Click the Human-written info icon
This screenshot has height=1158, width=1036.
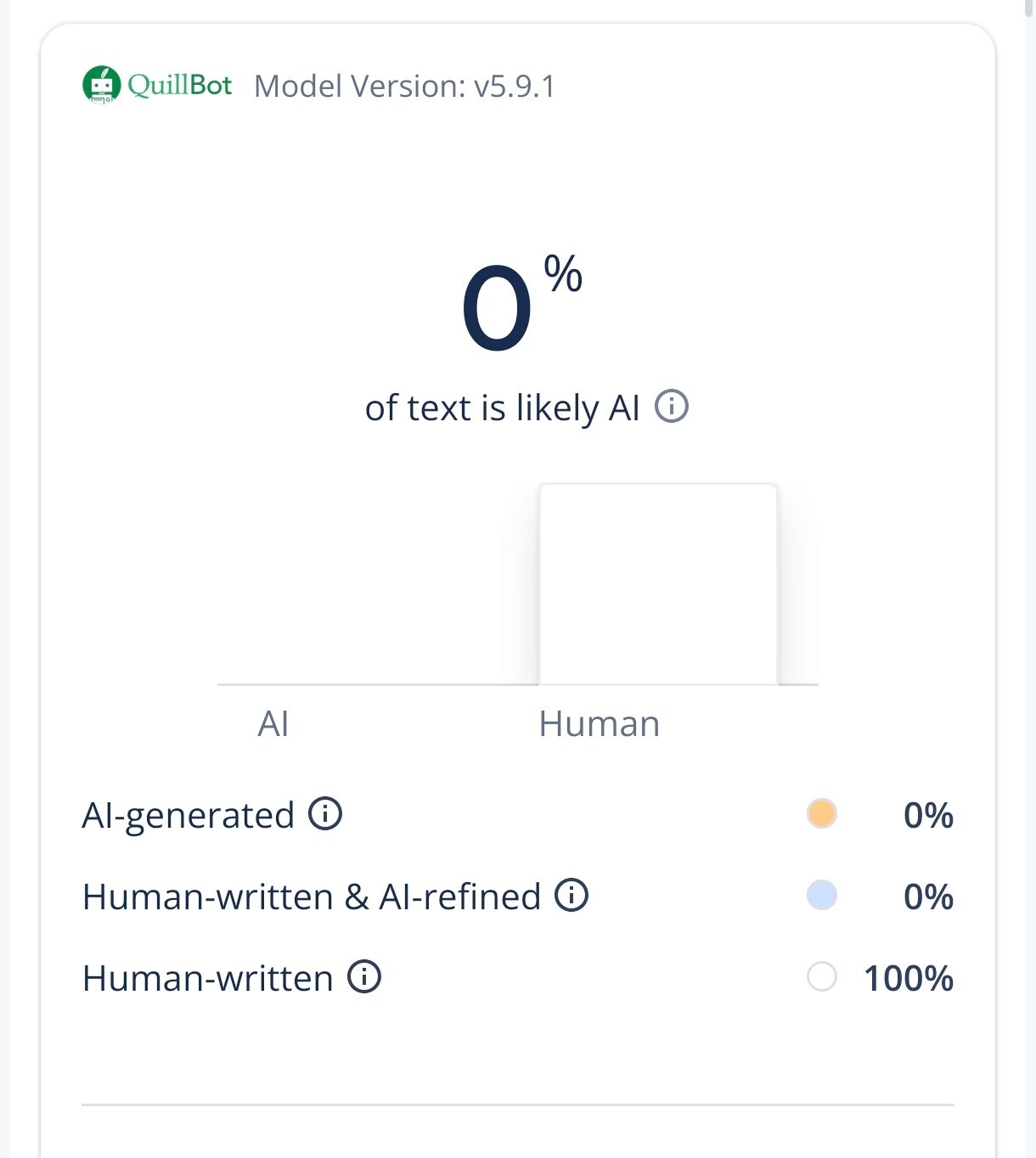click(364, 976)
